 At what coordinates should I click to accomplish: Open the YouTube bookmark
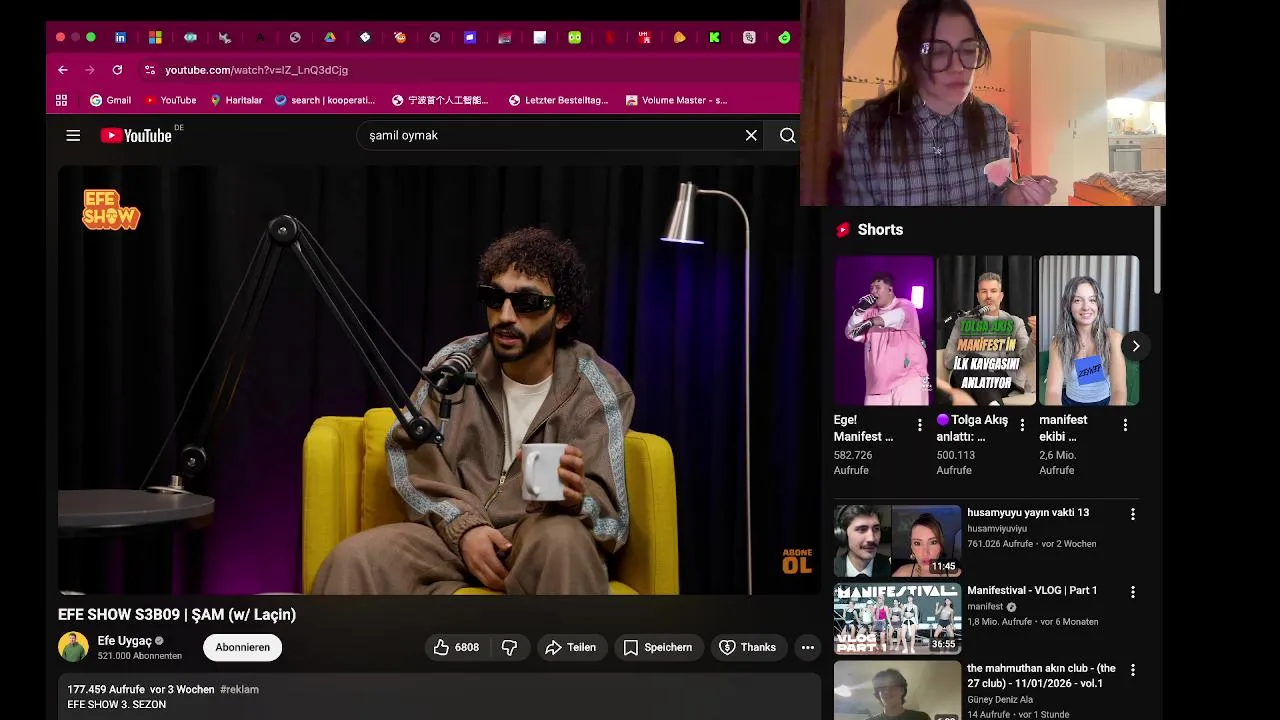click(170, 100)
